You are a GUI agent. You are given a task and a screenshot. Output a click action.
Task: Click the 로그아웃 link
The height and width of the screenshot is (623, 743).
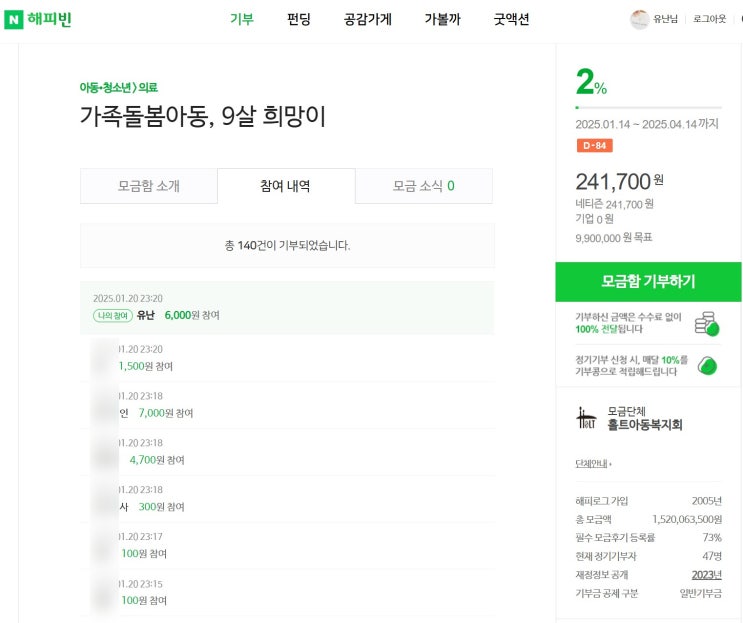(710, 19)
